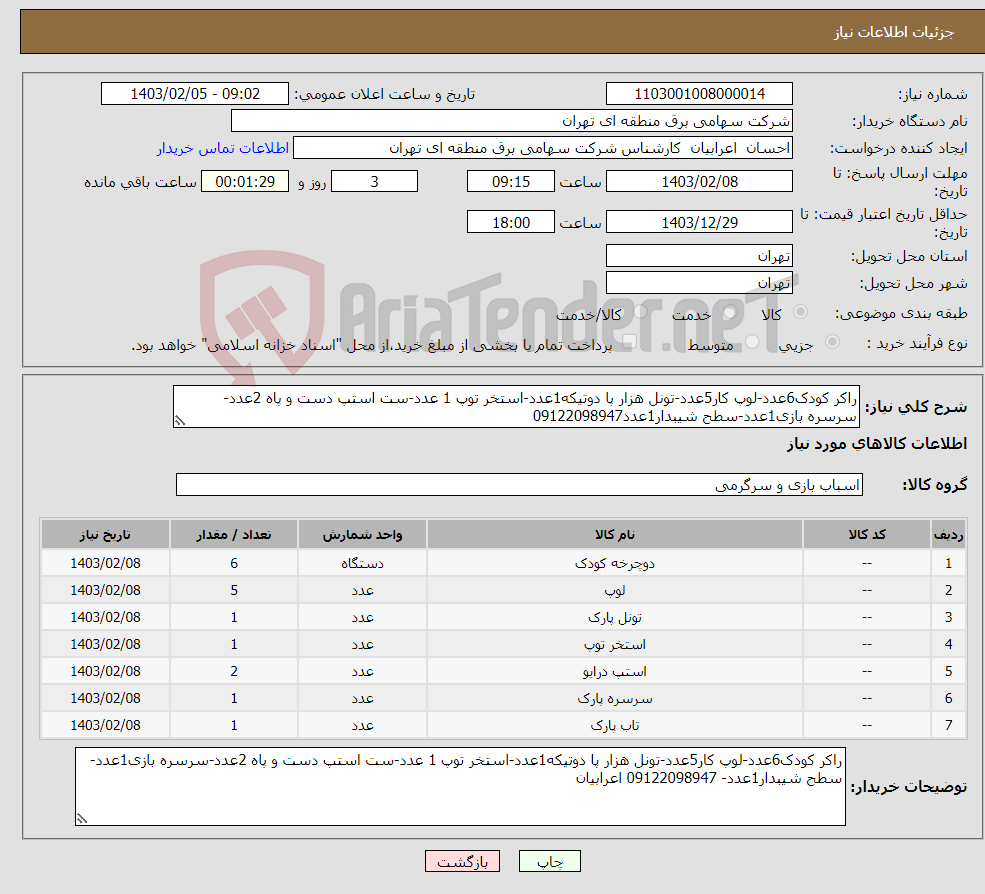The image size is (985, 894).
Task: Click quantity 2 in استپ درایو row
Action: tap(234, 672)
